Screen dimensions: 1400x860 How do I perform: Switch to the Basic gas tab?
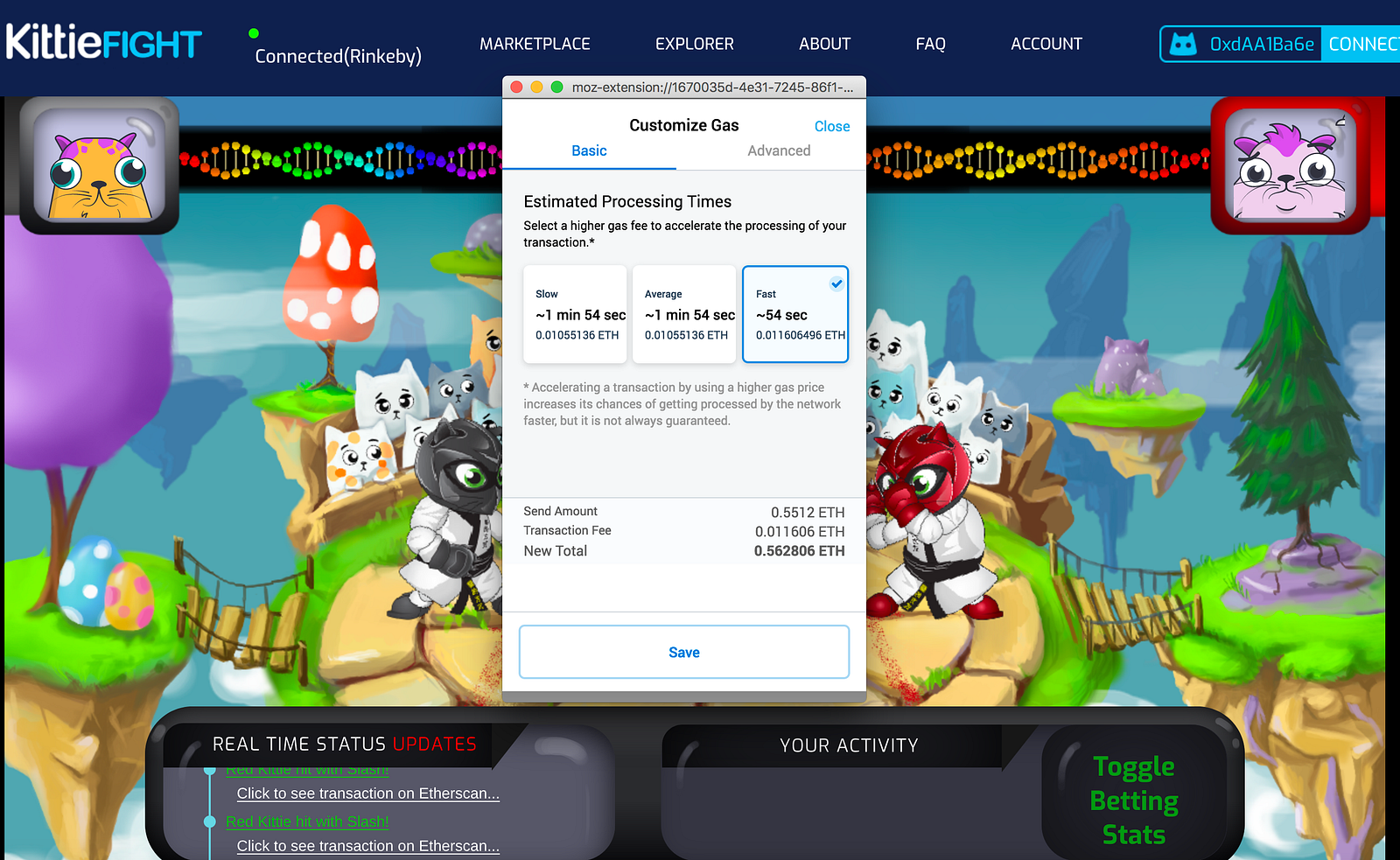click(x=589, y=150)
